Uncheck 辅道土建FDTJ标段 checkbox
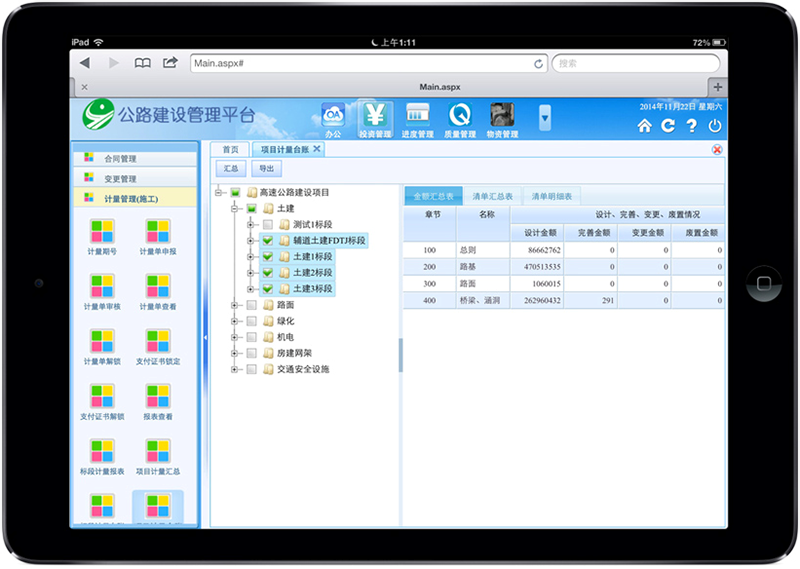 [x=268, y=240]
